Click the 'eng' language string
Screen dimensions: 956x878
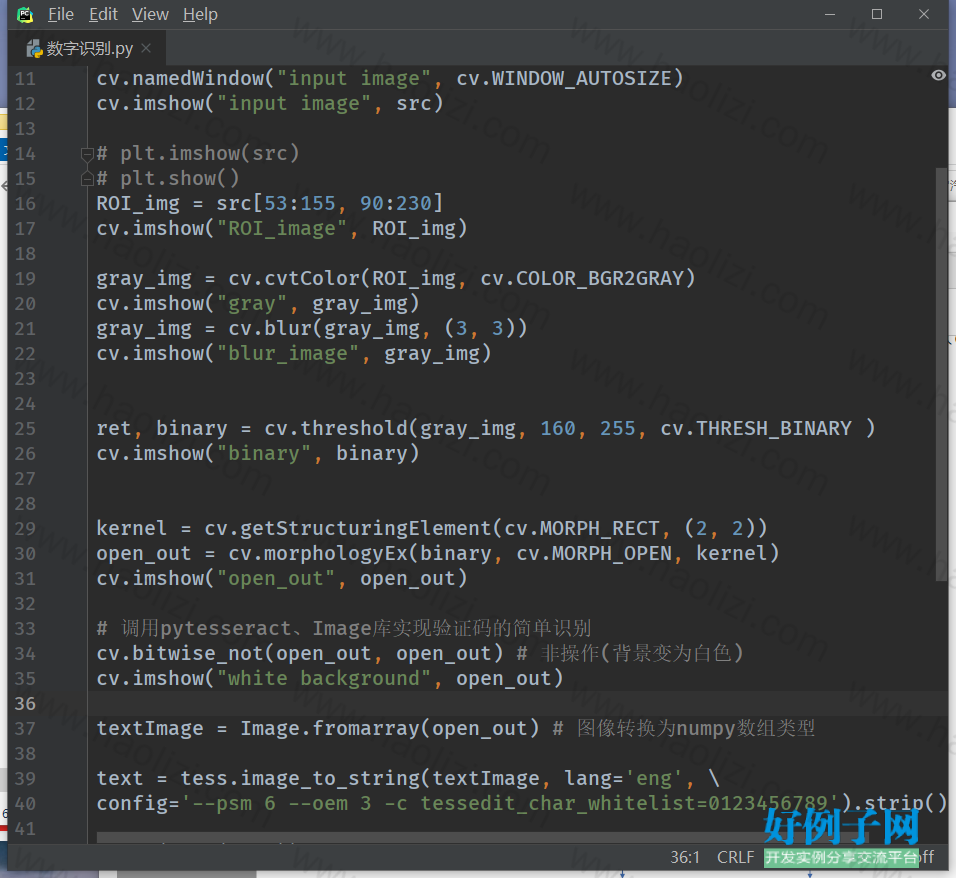[654, 779]
